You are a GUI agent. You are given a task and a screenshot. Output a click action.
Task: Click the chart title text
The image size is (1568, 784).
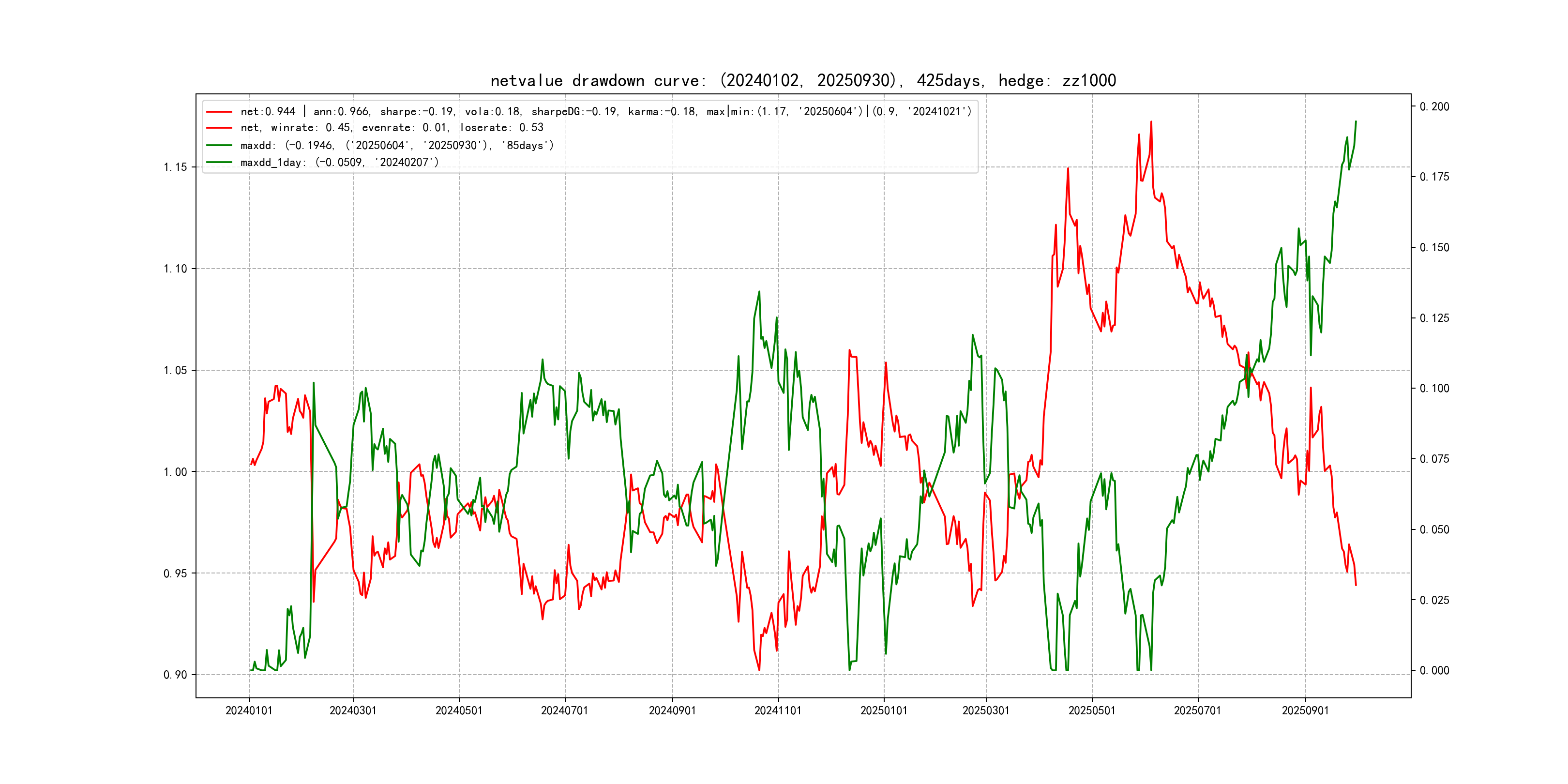coord(803,80)
